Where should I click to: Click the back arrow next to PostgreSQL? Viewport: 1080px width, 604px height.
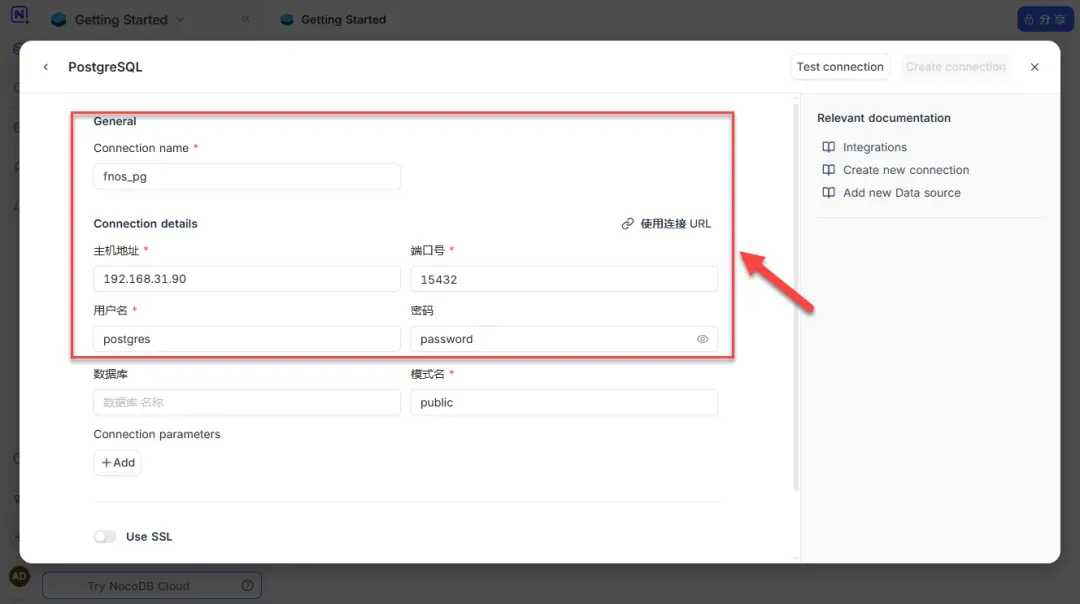point(45,67)
